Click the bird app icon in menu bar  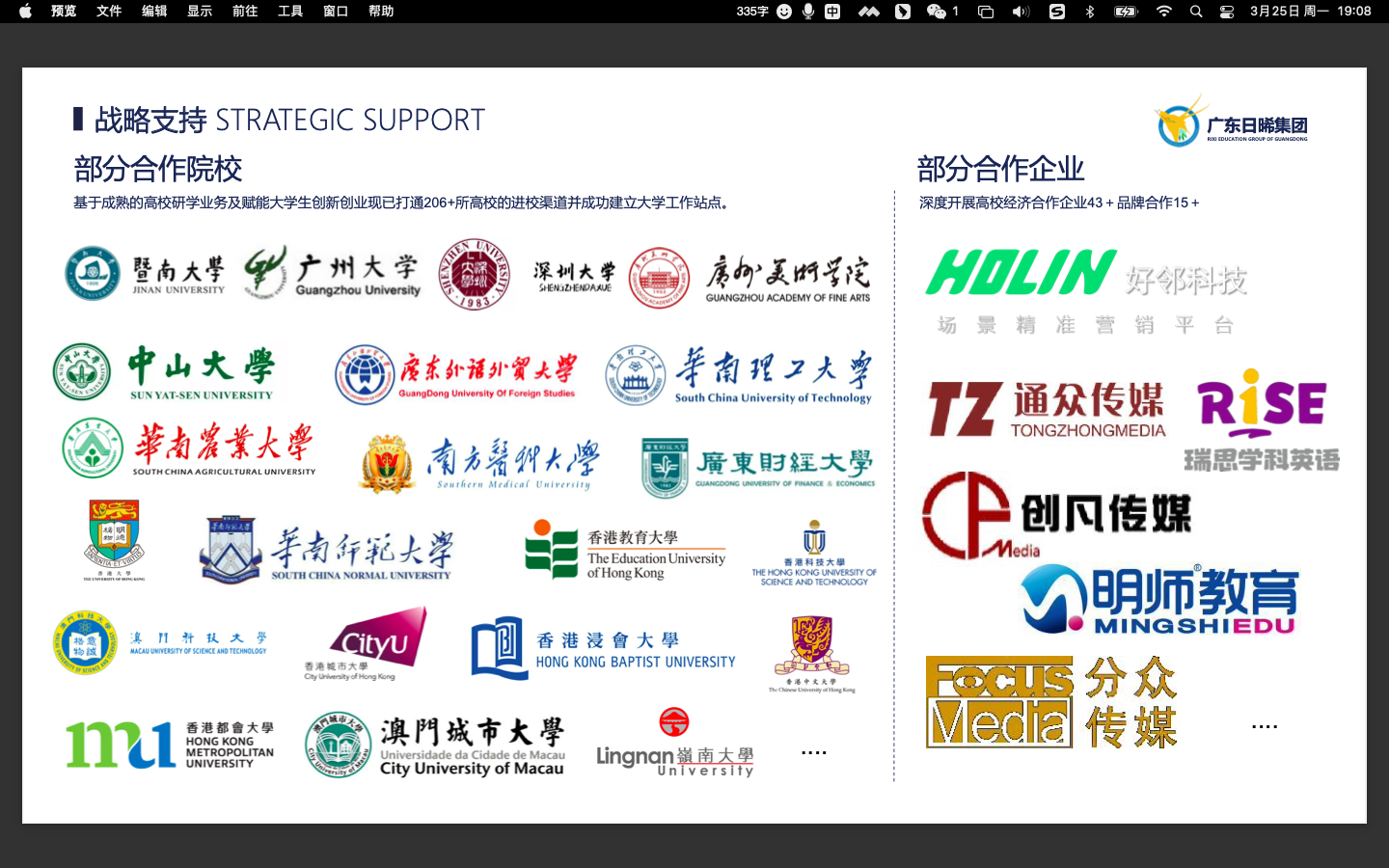(x=903, y=12)
